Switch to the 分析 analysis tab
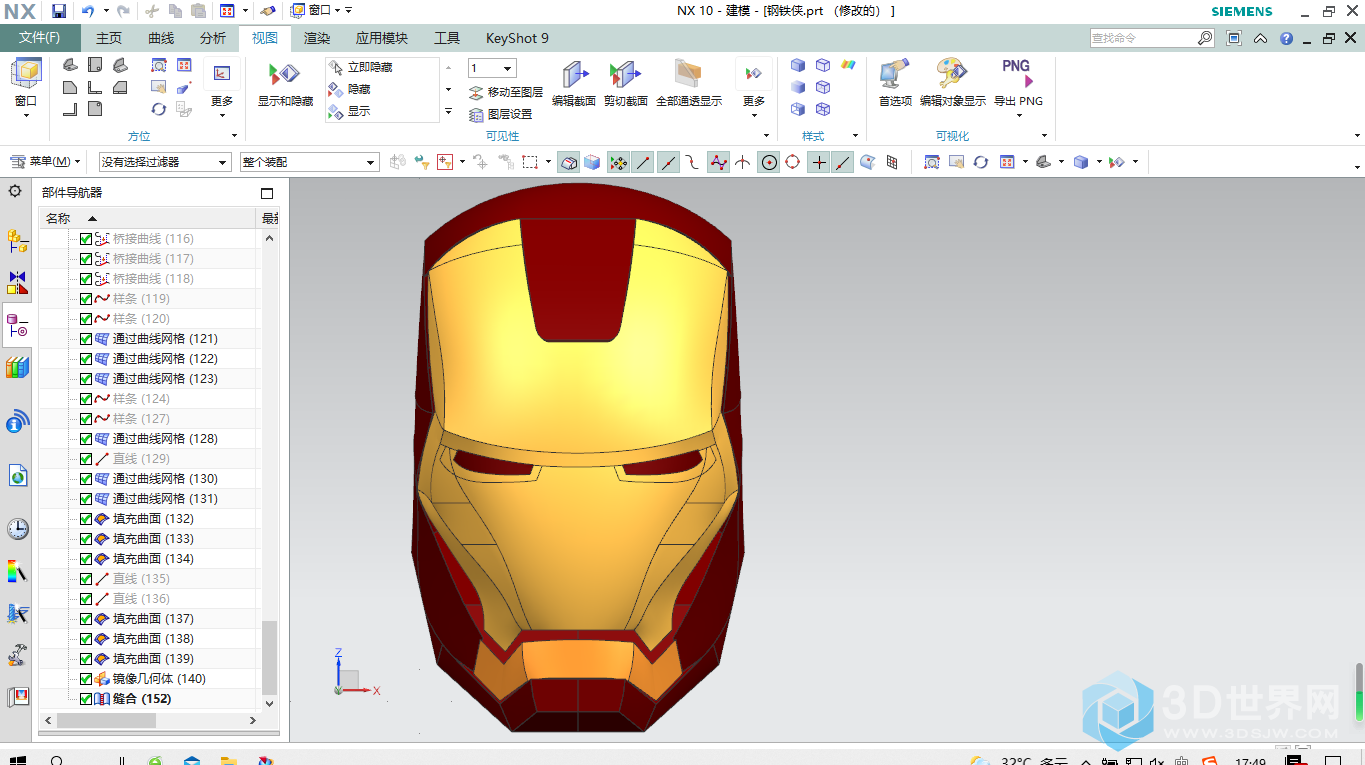1365x765 pixels. pyautogui.click(x=213, y=38)
